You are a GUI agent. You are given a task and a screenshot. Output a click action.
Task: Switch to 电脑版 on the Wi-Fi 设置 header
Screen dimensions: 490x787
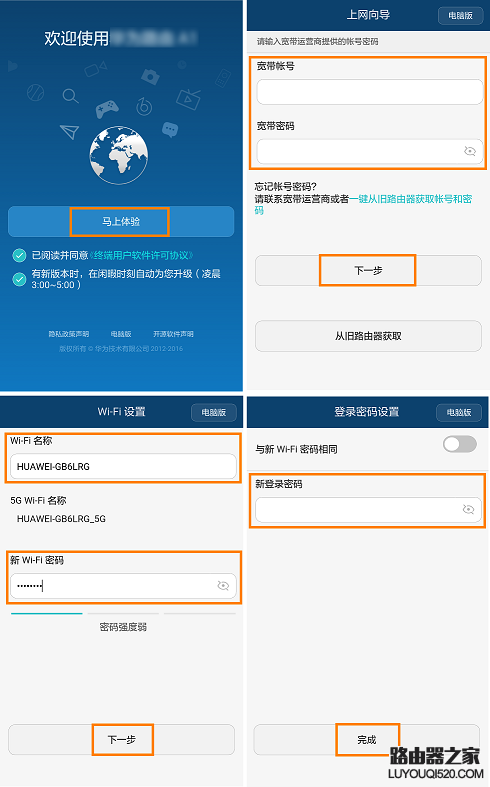click(214, 412)
